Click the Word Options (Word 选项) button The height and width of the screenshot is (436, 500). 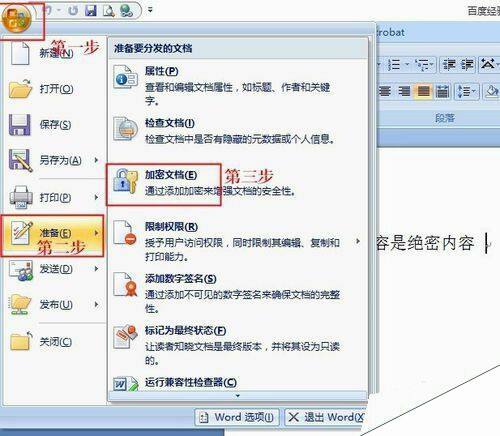(237, 417)
